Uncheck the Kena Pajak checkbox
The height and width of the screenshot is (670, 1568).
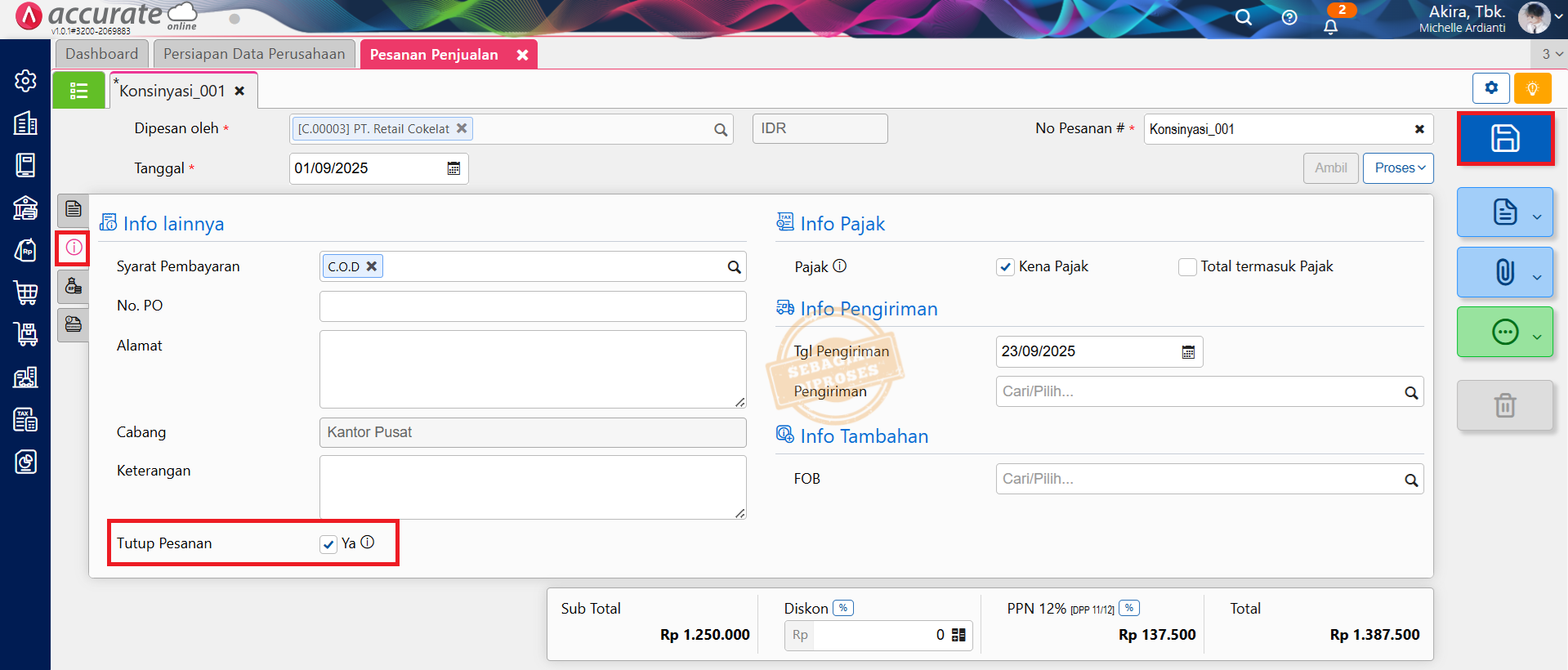1005,267
